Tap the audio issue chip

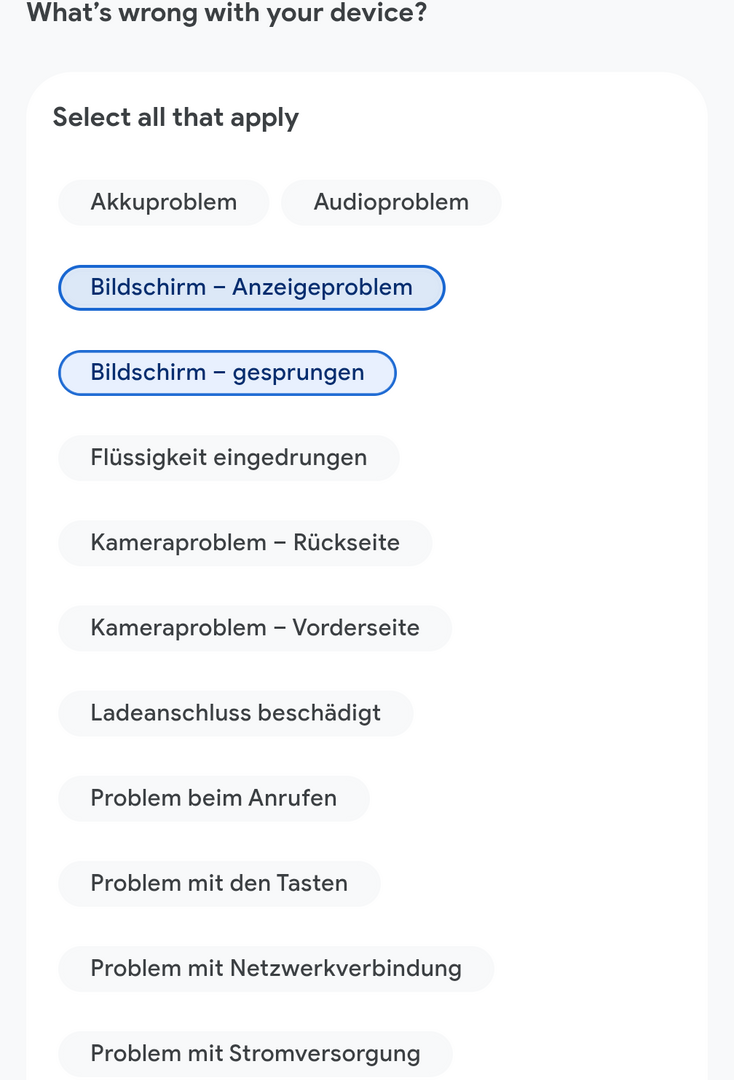391,202
